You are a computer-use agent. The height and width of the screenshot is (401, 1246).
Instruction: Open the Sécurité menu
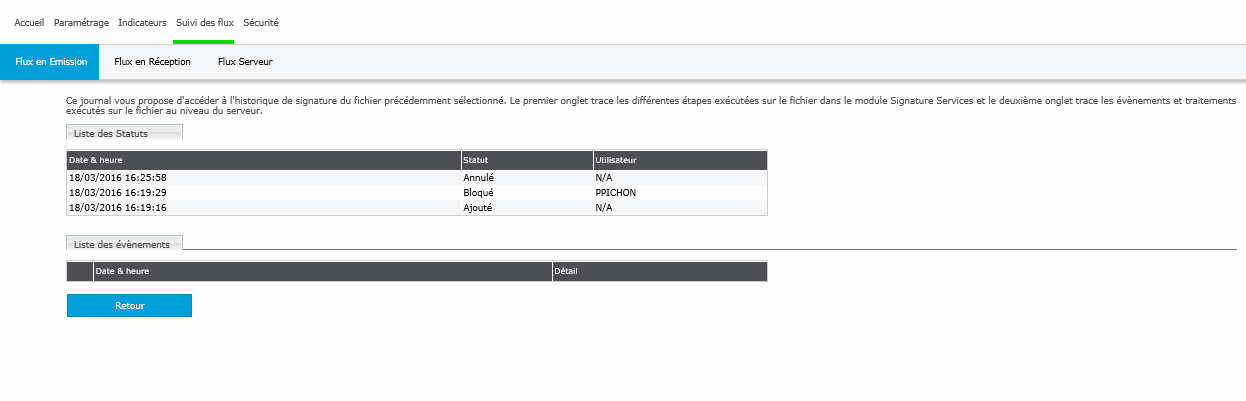point(261,22)
